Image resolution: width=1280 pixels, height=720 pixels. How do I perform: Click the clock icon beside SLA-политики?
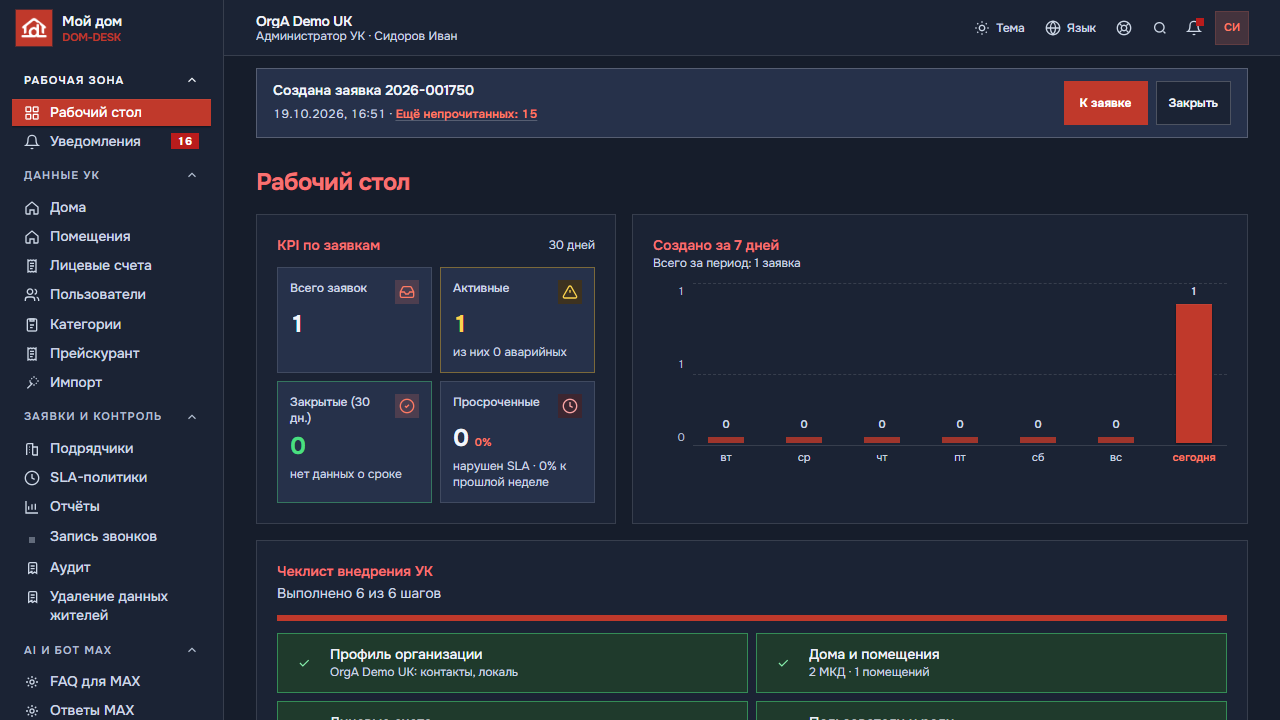coord(32,478)
